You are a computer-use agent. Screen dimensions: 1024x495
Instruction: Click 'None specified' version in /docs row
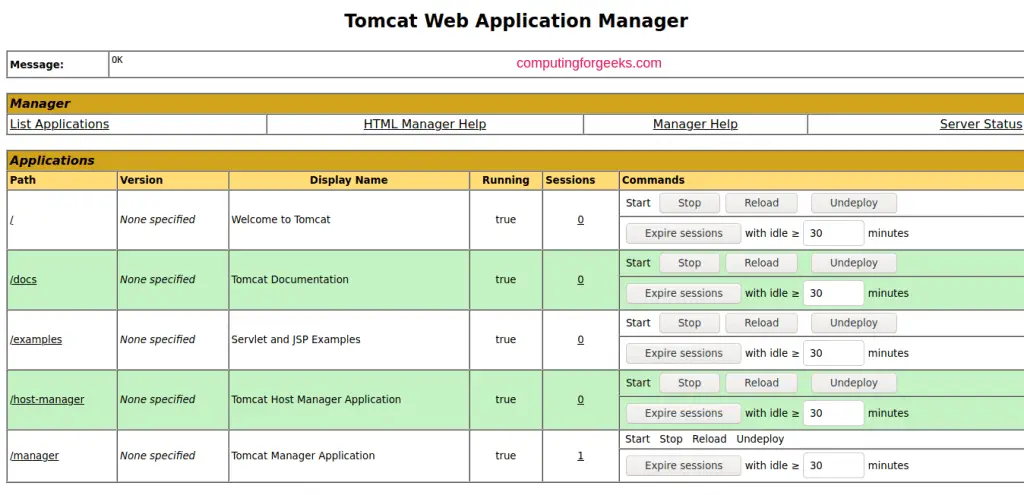[x=157, y=279]
